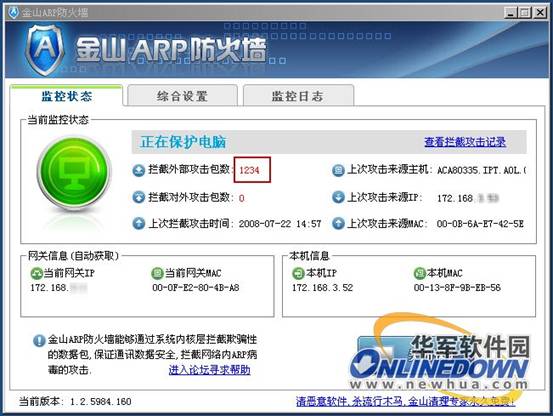Image resolution: width=553 pixels, height=416 pixels.
Task: Click the 金山ARP防火墙 shield logo
Action: pos(45,49)
